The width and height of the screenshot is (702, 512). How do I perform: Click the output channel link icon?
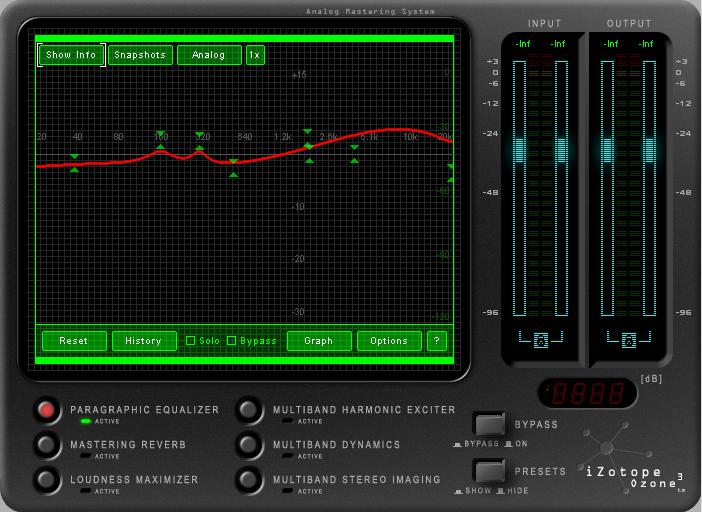629,340
